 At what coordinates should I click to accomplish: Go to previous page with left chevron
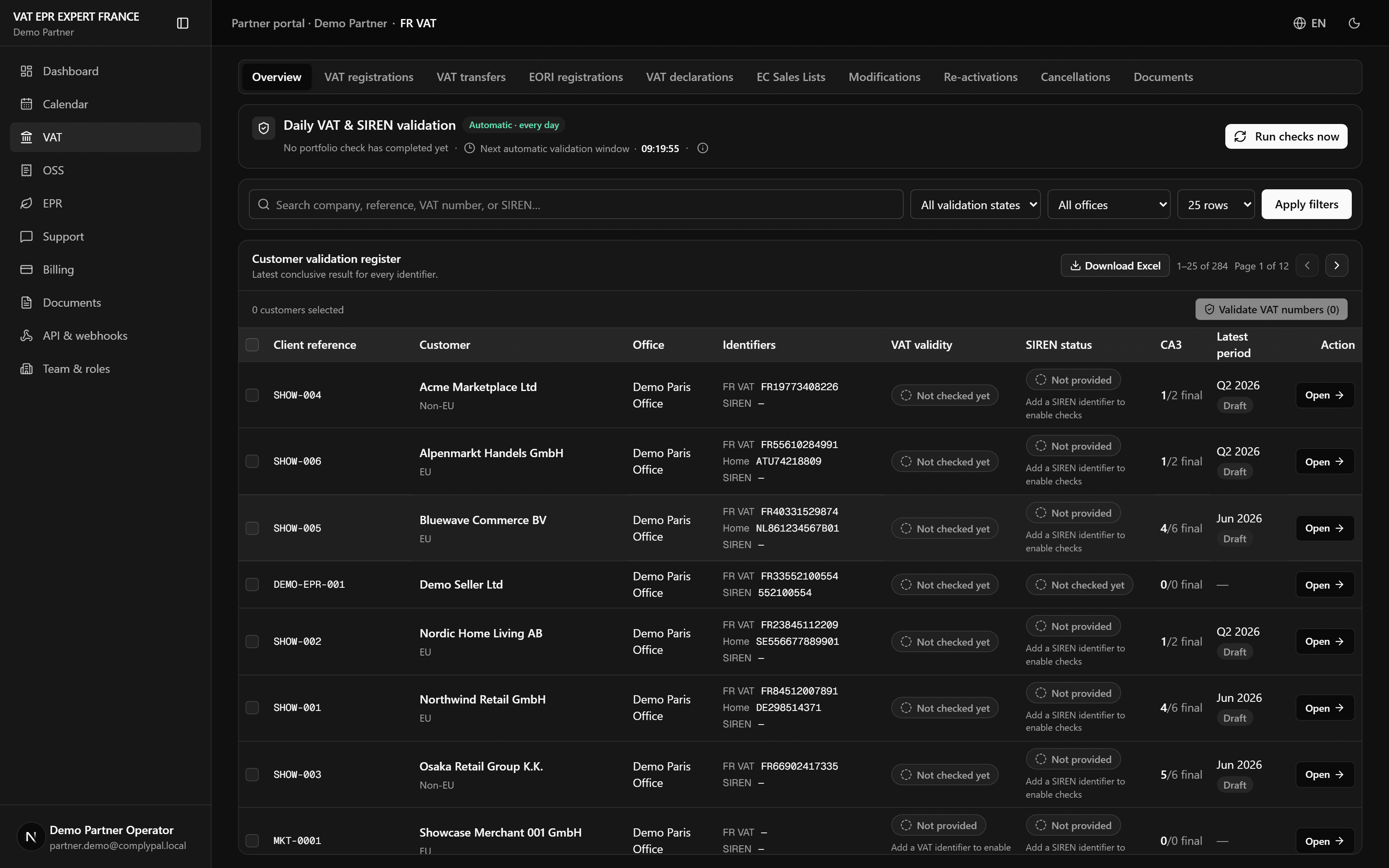pos(1307,265)
